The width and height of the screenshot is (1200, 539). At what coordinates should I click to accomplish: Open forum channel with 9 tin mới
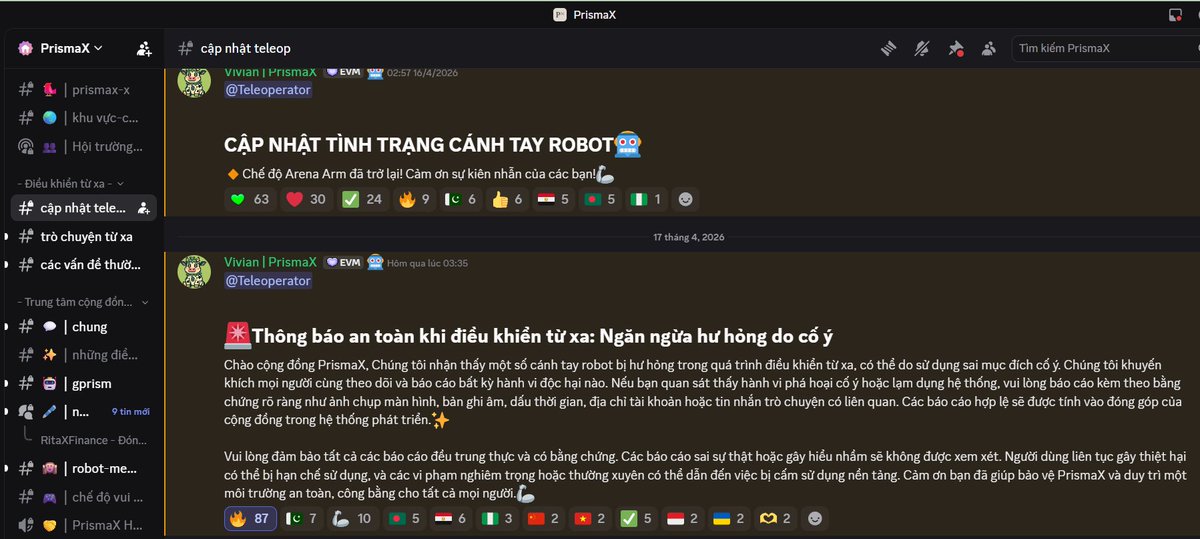coord(84,411)
